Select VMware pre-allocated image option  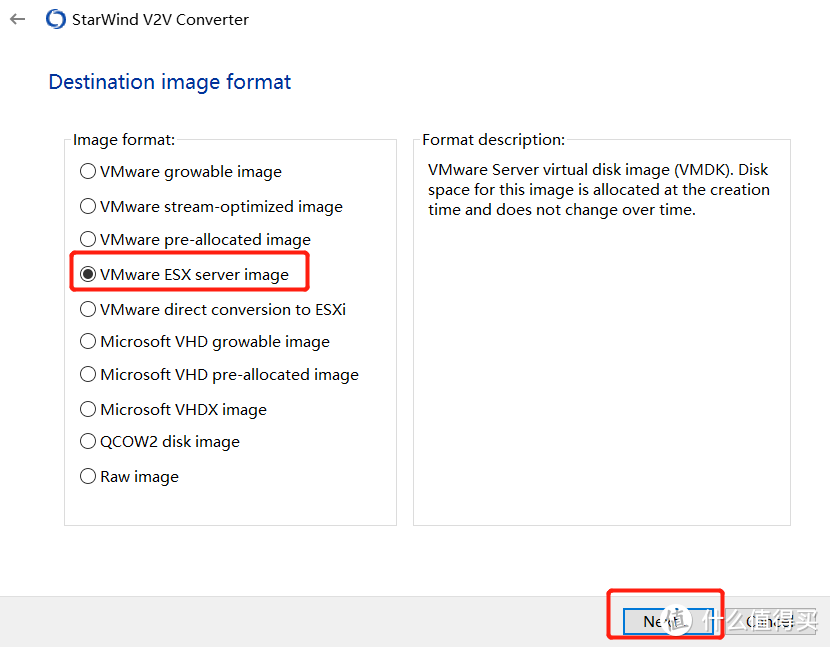coord(88,240)
